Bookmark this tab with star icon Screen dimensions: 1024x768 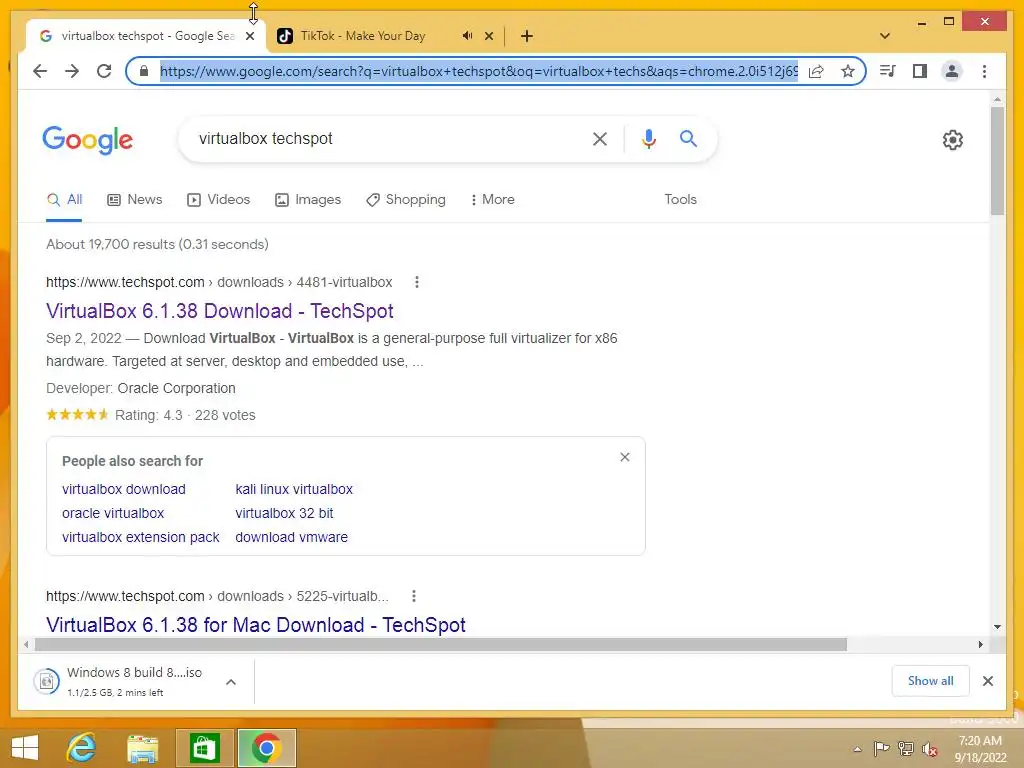(x=848, y=71)
